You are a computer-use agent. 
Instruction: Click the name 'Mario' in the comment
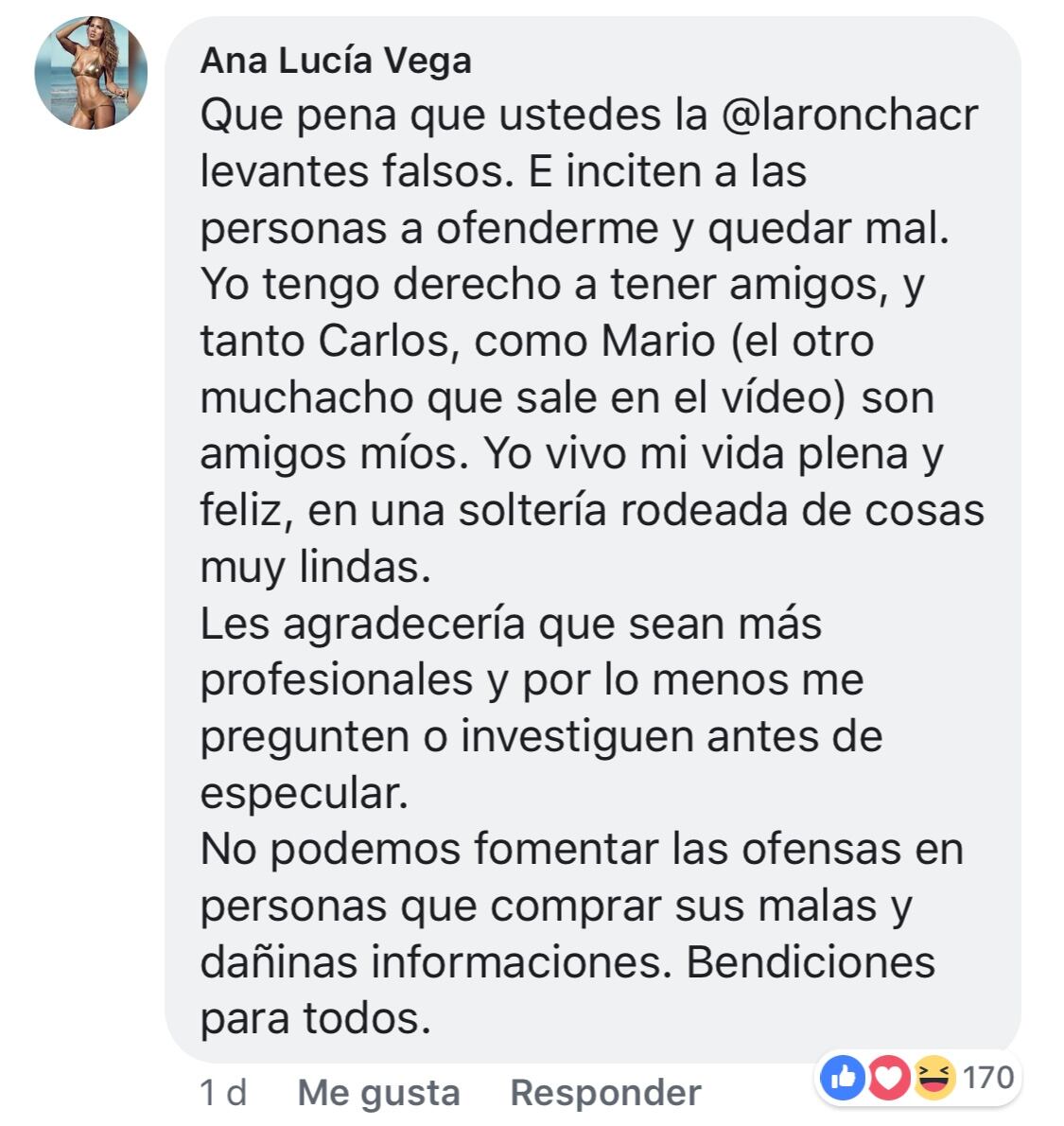click(x=657, y=341)
